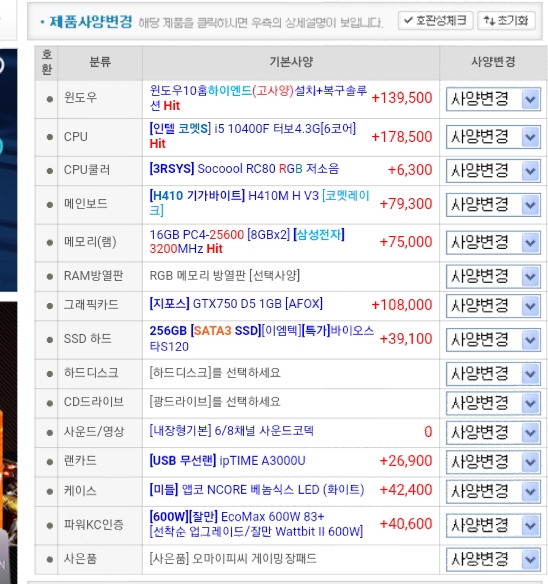Click the 그래픽카드 category label
The image size is (548, 584).
tap(91, 305)
